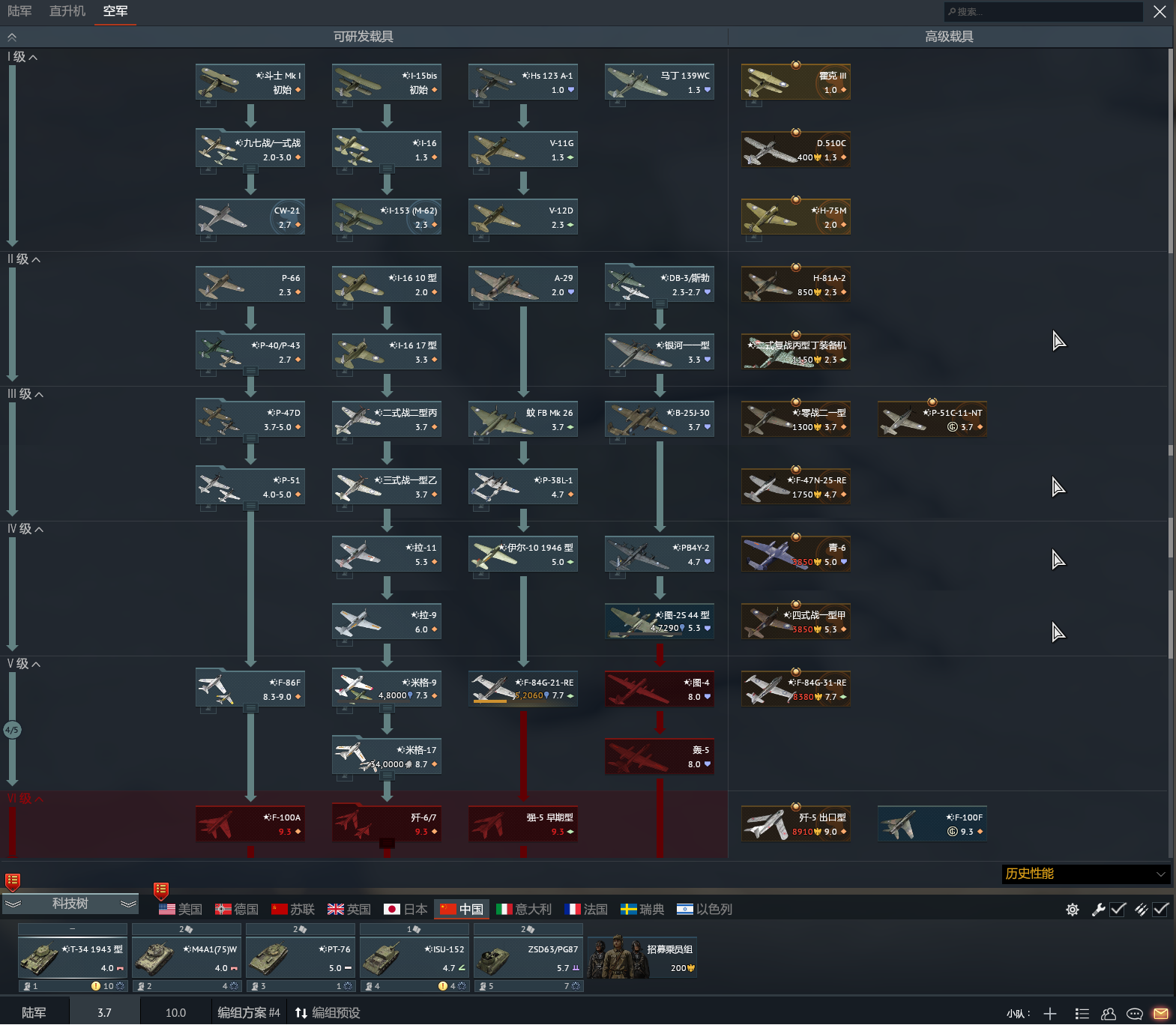1176x1025 pixels.
Task: Open the chat speech bubble icon
Action: (1135, 1014)
